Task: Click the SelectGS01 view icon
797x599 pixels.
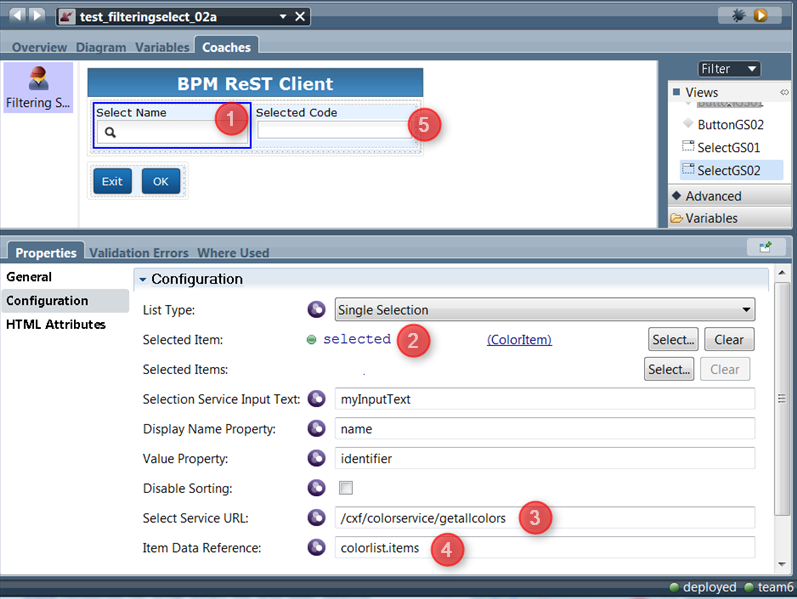Action: (688, 146)
